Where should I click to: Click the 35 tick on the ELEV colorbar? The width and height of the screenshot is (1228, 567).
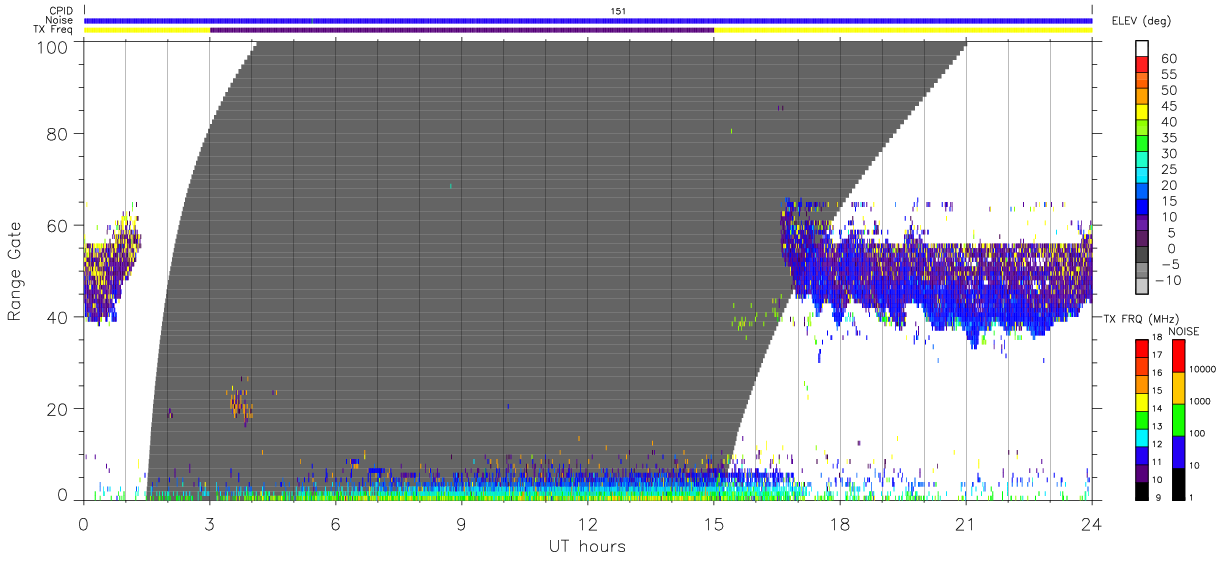click(x=1167, y=138)
